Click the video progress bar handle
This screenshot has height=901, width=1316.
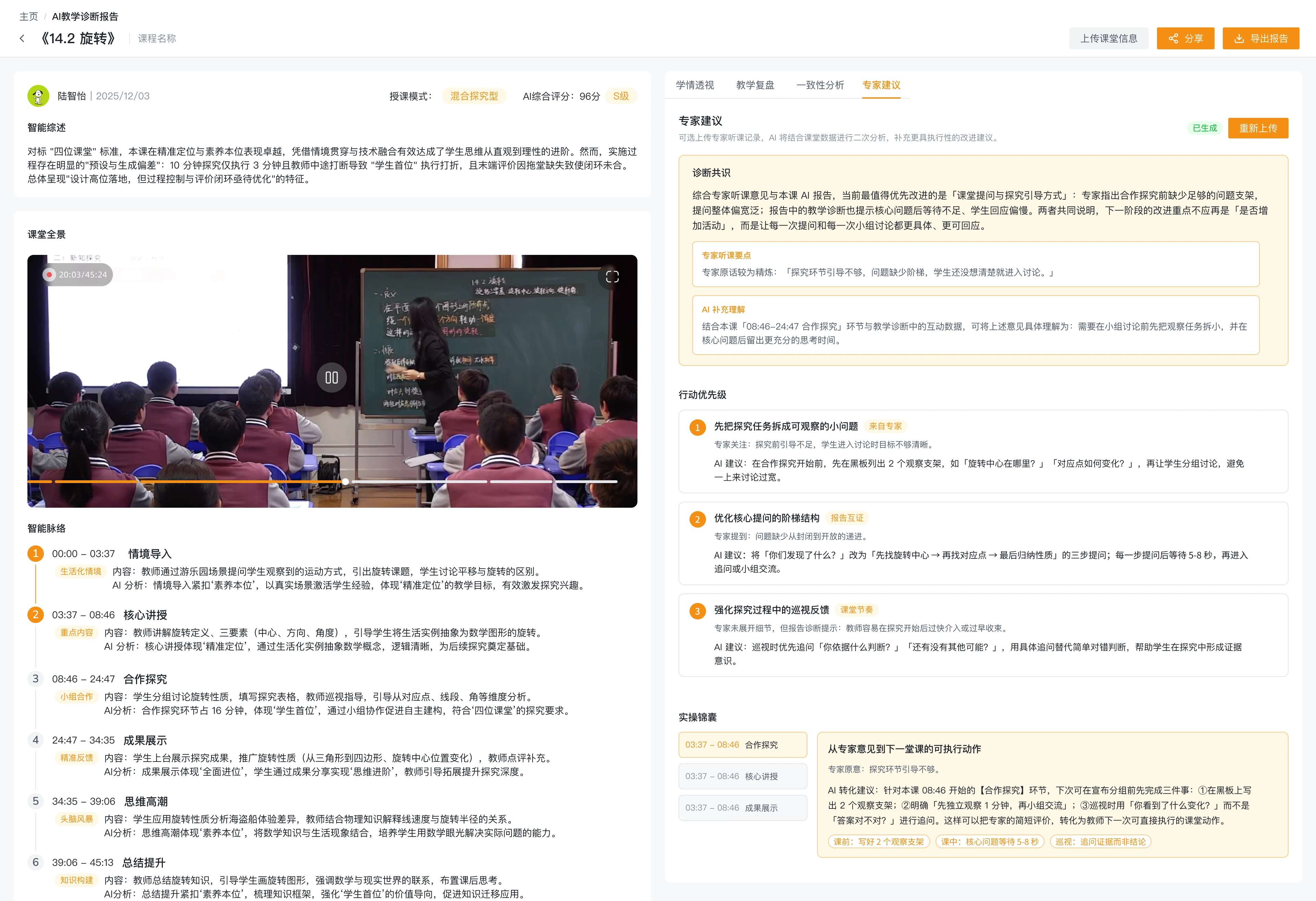click(345, 482)
